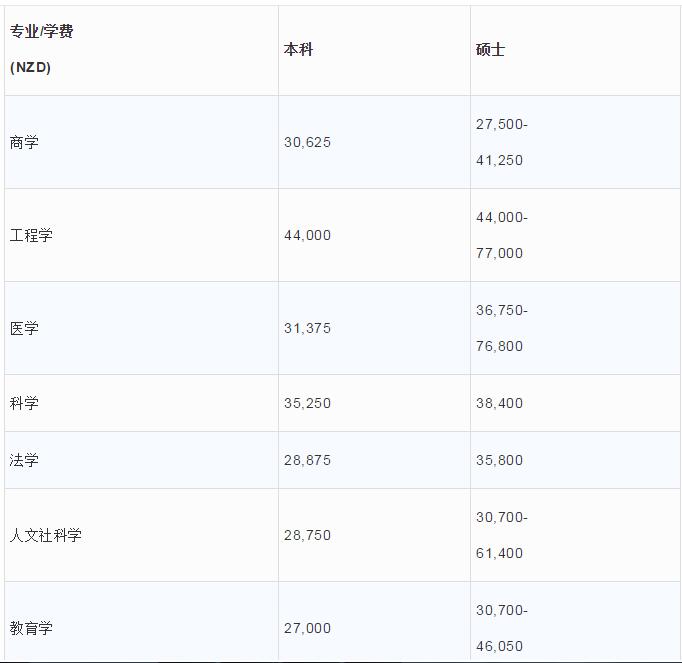This screenshot has height=663, width=682.
Task: Click the 专业/学费 (NZD) header cell
Action: point(42,49)
